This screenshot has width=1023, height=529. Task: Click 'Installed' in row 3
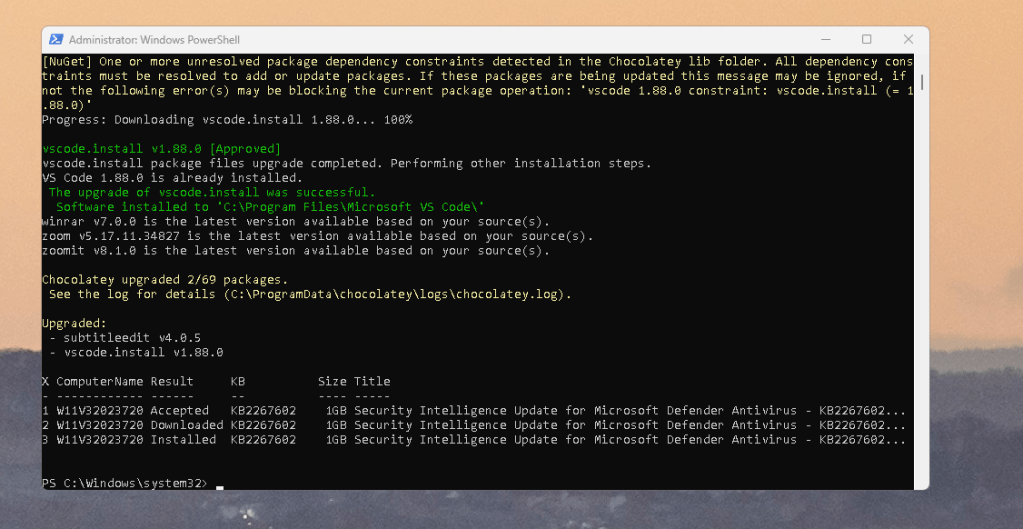183,440
